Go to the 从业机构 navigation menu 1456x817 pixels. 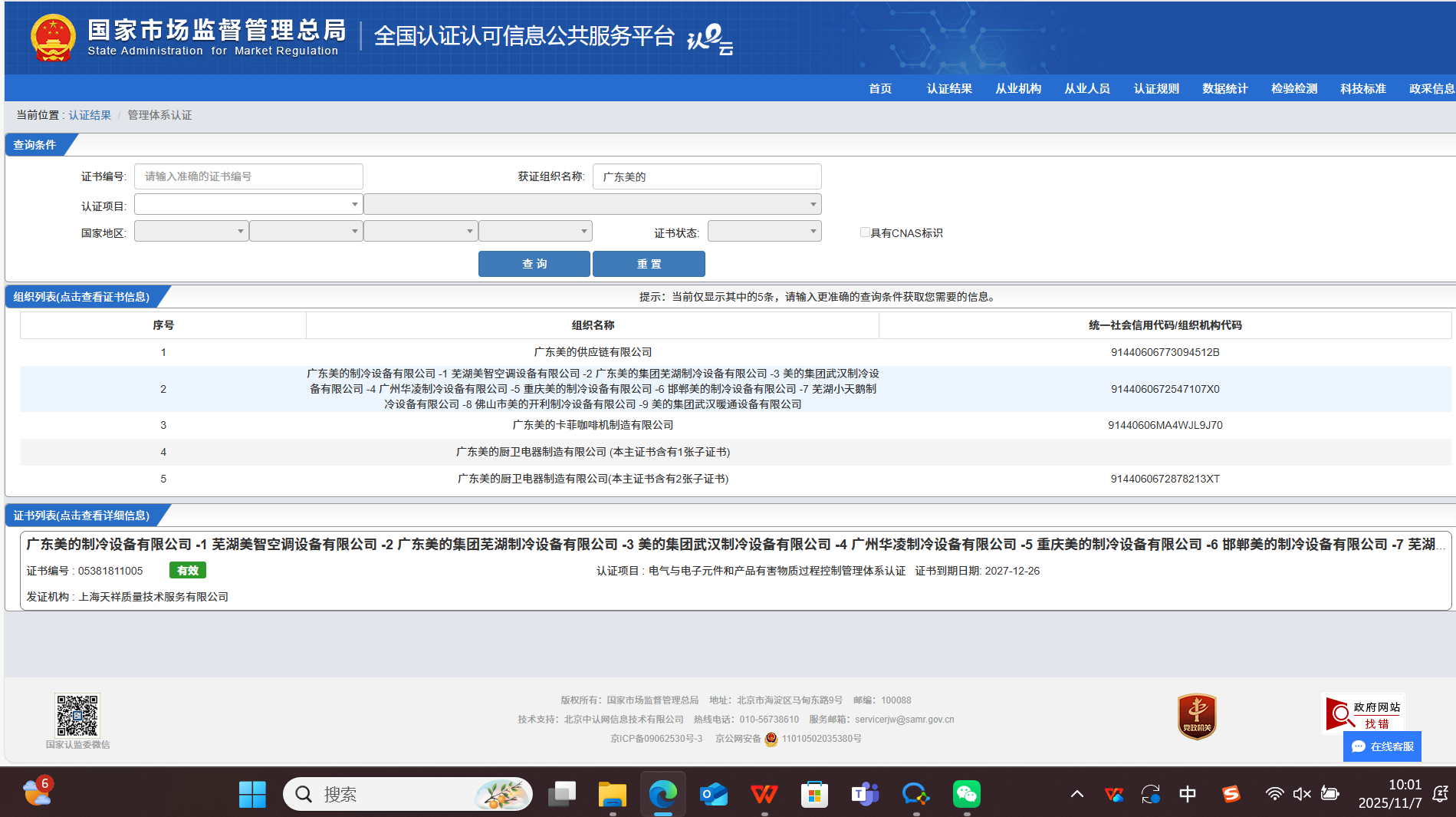tap(1017, 88)
